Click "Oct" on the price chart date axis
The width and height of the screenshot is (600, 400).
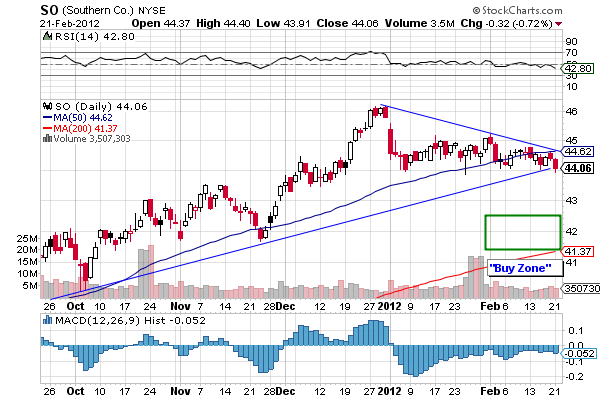click(75, 306)
